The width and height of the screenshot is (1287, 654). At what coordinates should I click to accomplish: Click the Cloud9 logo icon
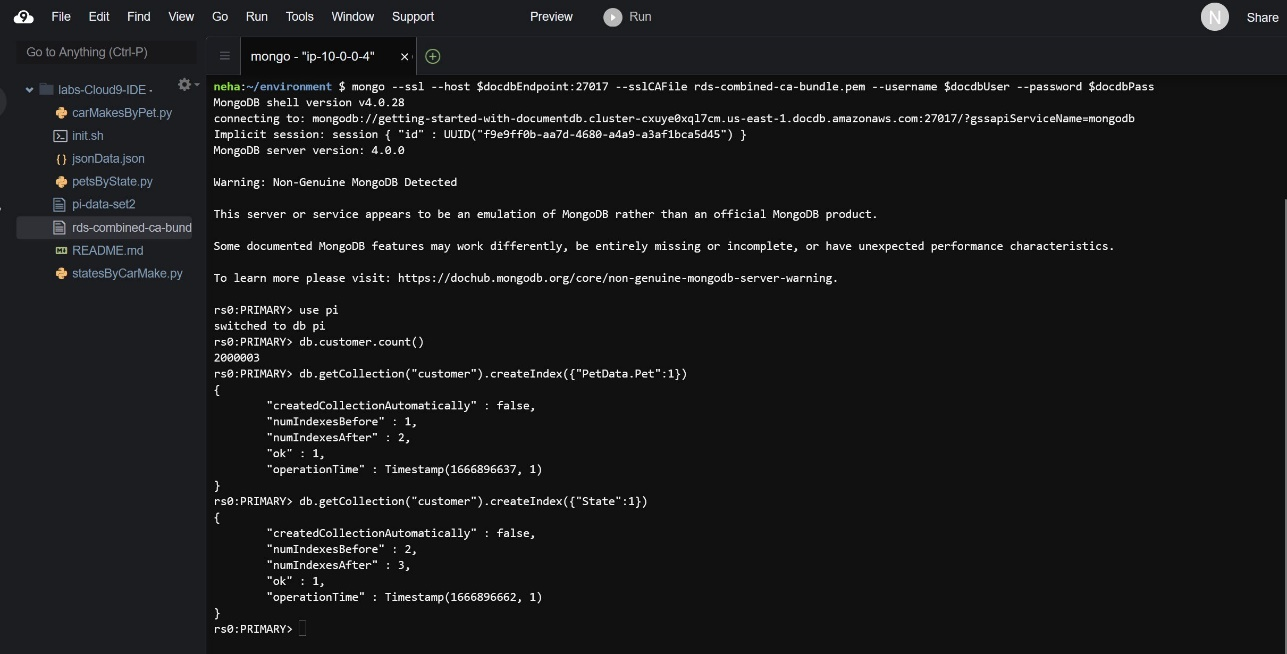(23, 16)
